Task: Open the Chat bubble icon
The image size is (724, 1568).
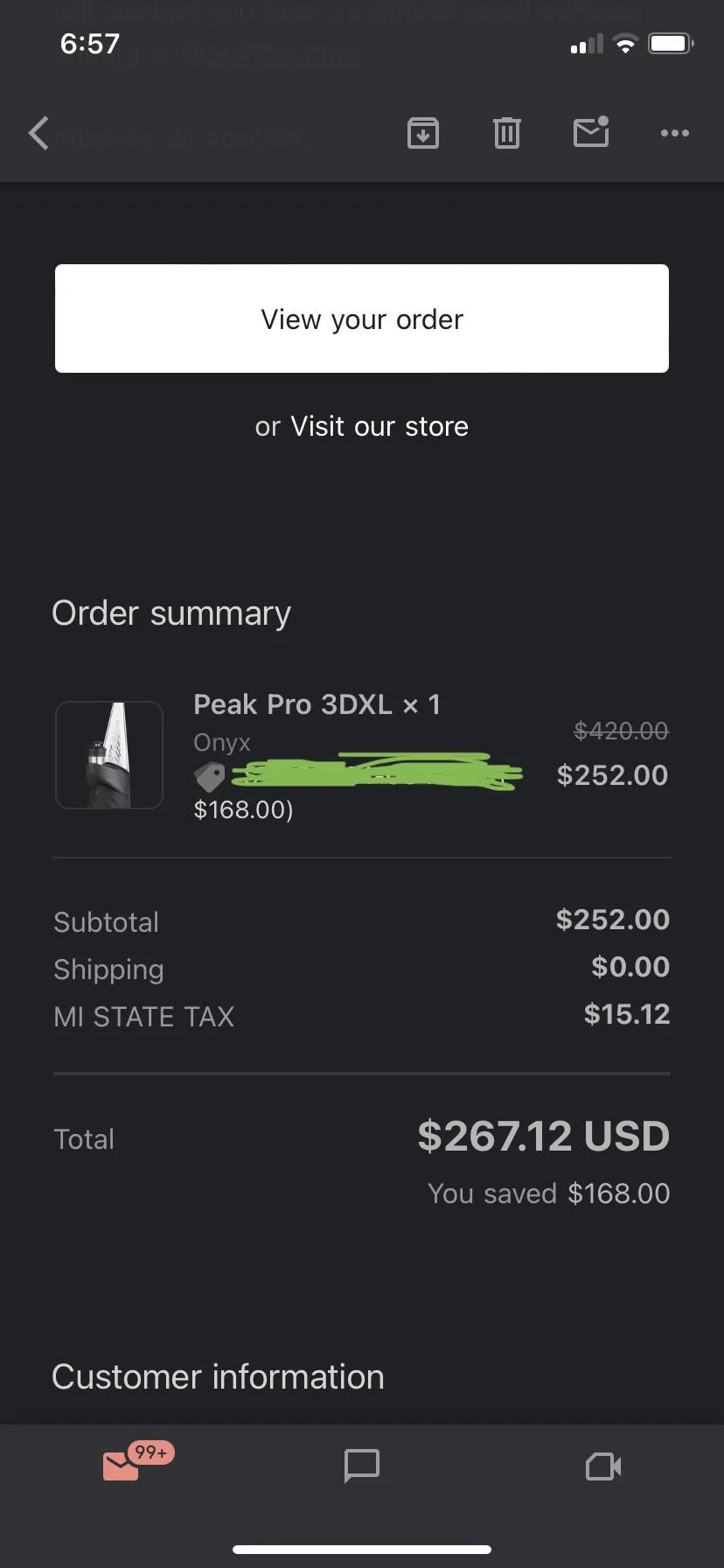Action: point(361,1466)
